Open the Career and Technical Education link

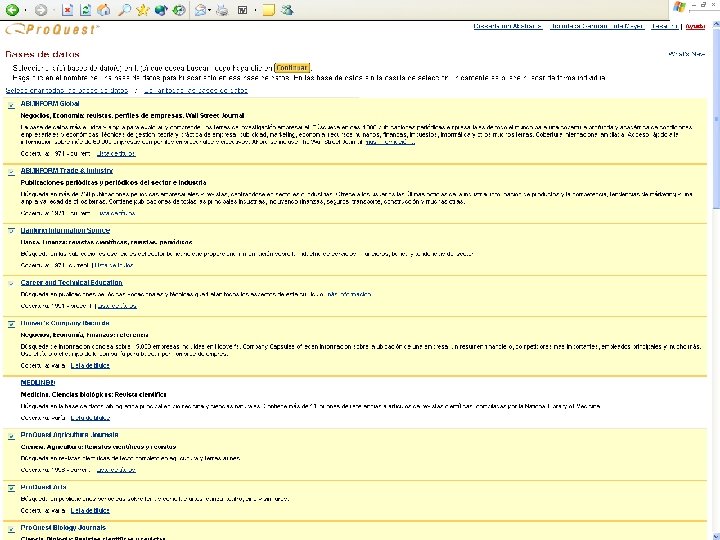[x=72, y=282]
